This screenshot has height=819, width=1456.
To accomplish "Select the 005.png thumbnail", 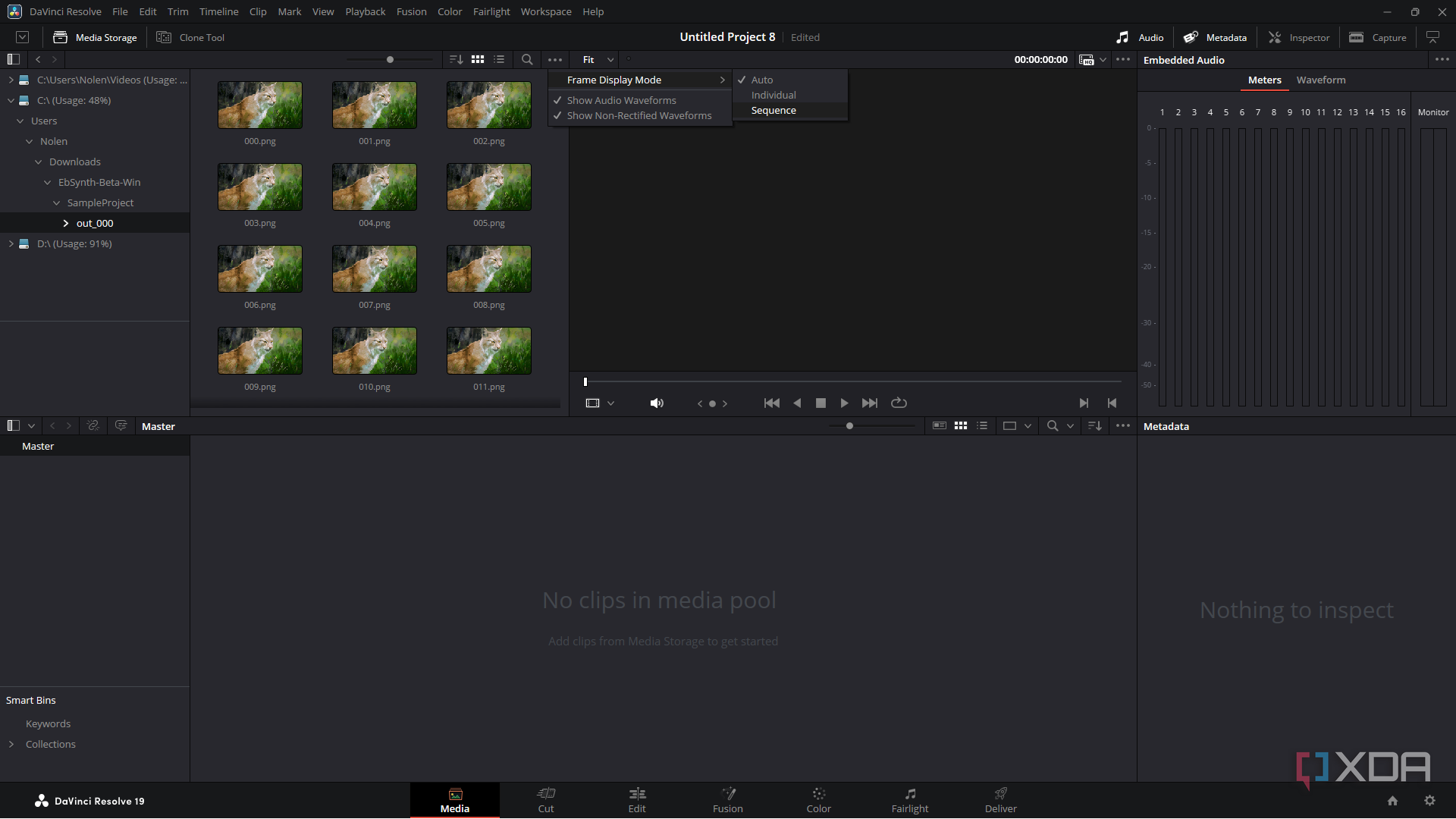I will 489,187.
